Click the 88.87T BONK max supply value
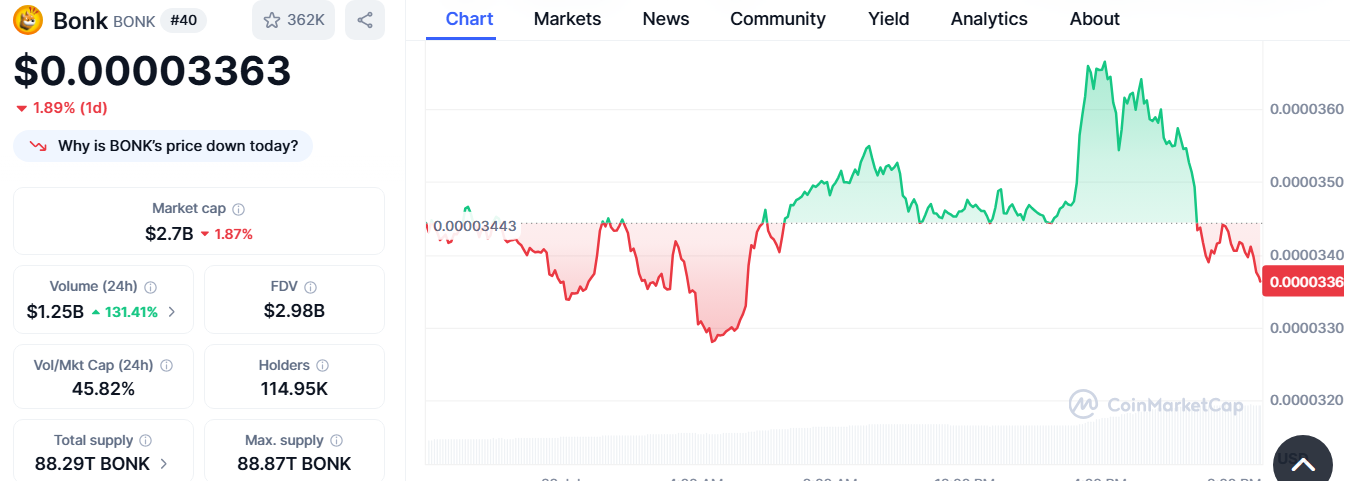 (x=294, y=464)
